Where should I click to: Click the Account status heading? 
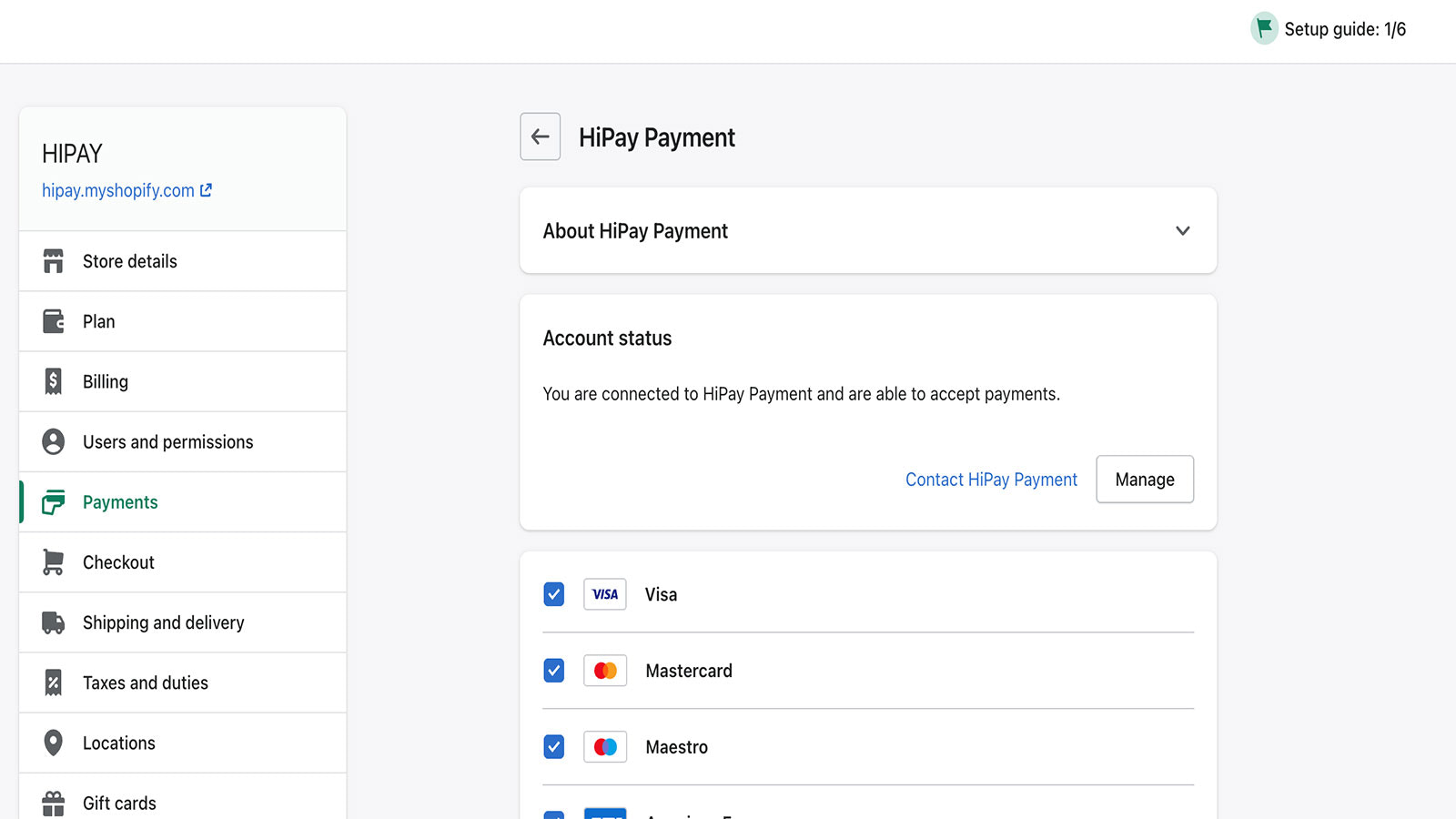(607, 339)
